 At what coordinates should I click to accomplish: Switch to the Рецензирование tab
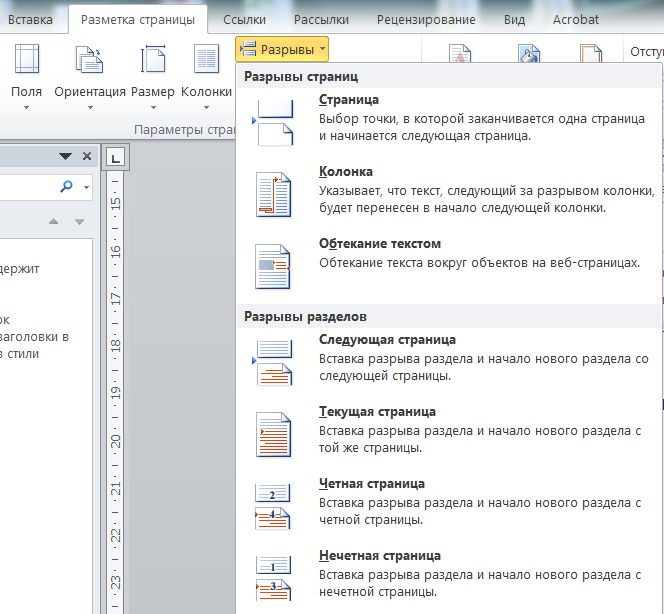click(x=426, y=19)
